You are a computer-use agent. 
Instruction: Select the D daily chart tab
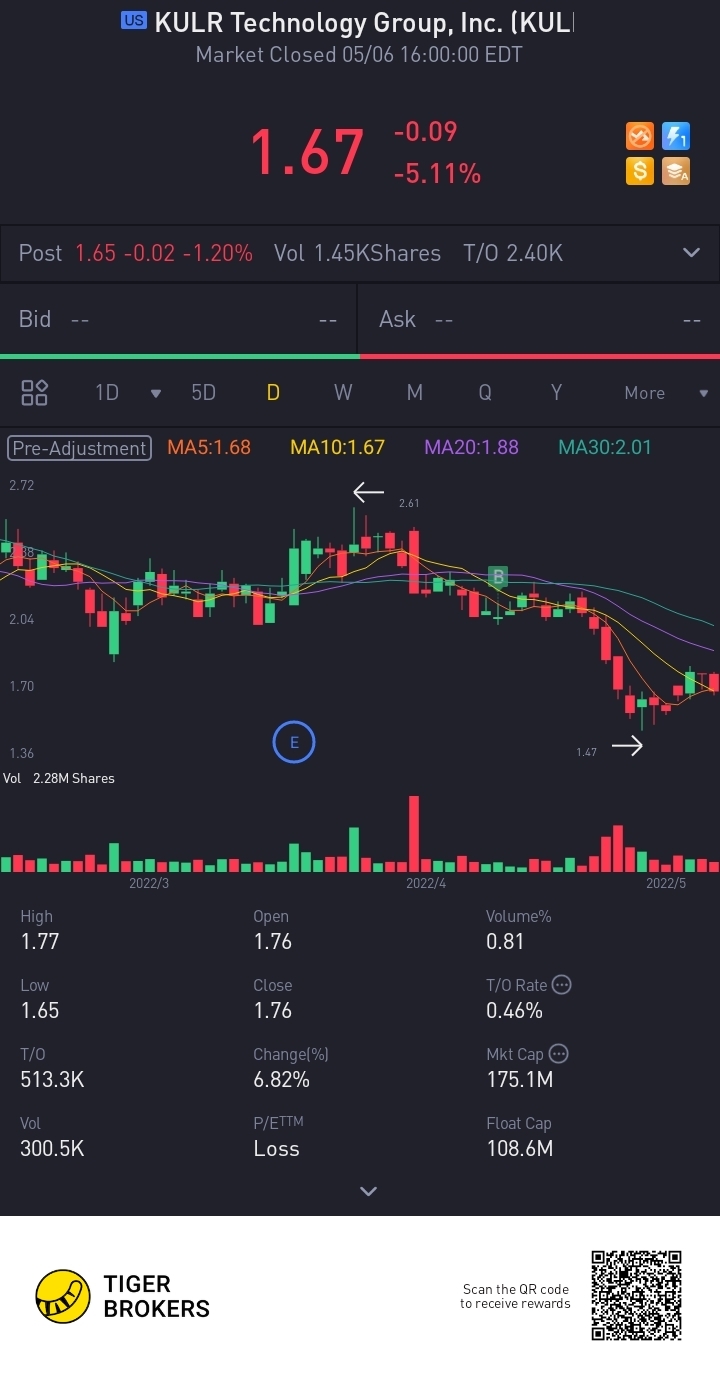click(272, 393)
